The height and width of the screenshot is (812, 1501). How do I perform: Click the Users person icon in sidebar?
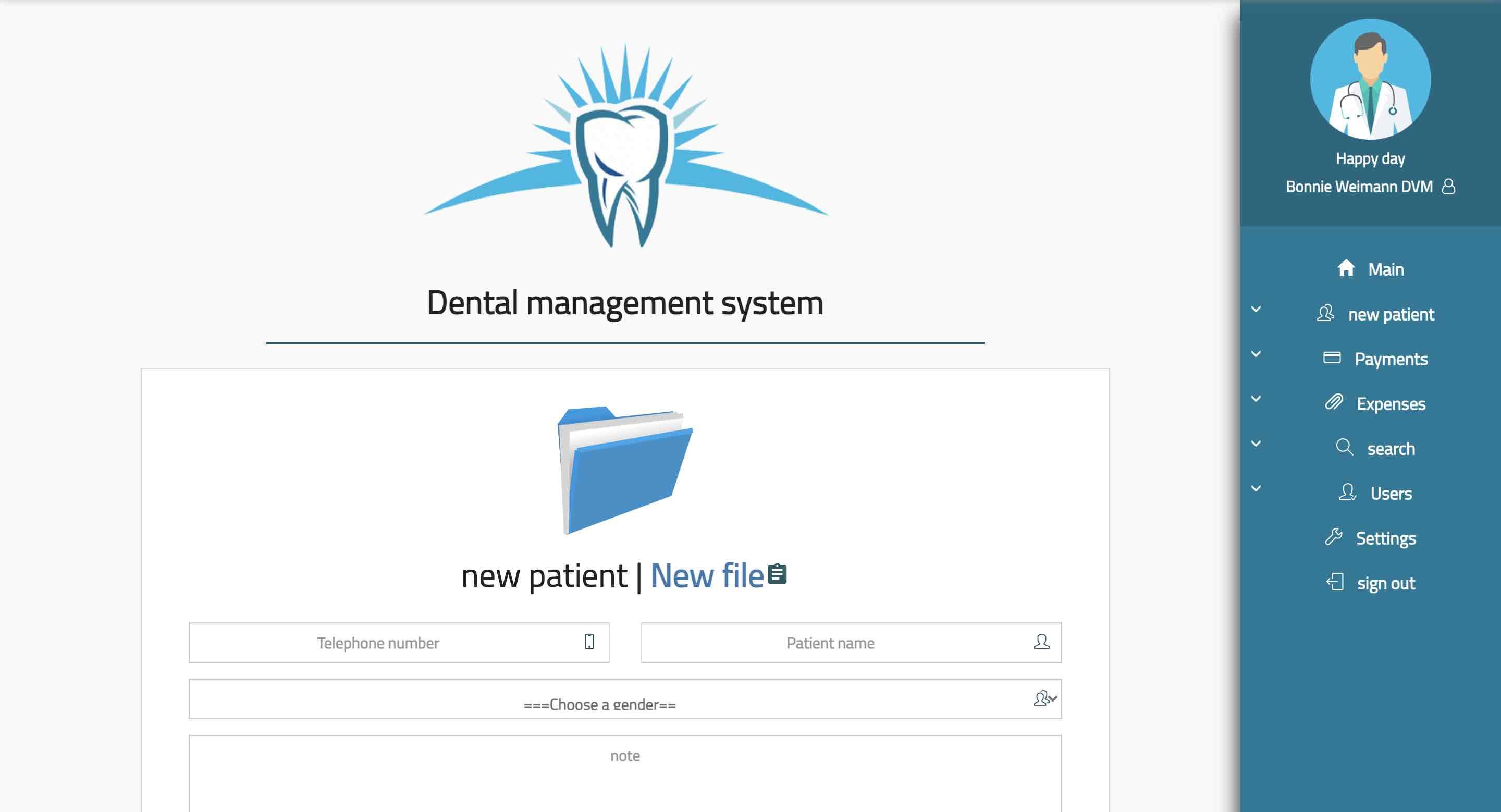(x=1348, y=492)
